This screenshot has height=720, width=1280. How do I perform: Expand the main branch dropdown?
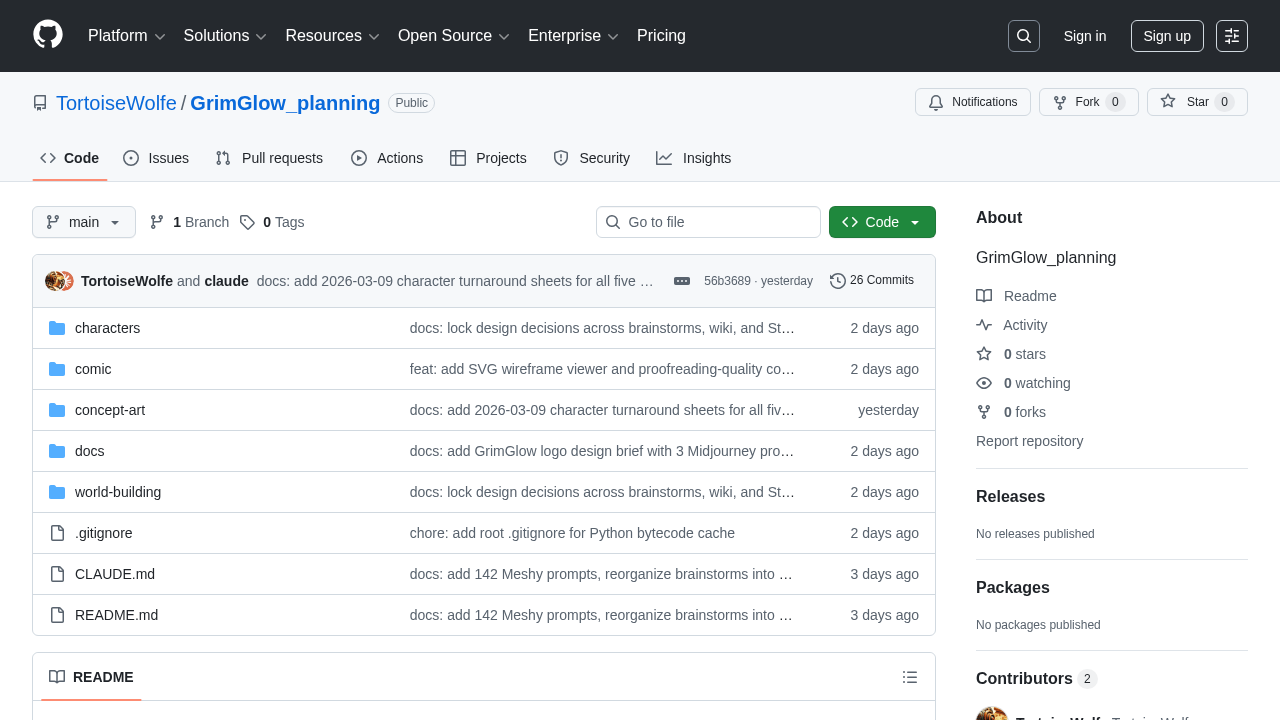tap(83, 222)
